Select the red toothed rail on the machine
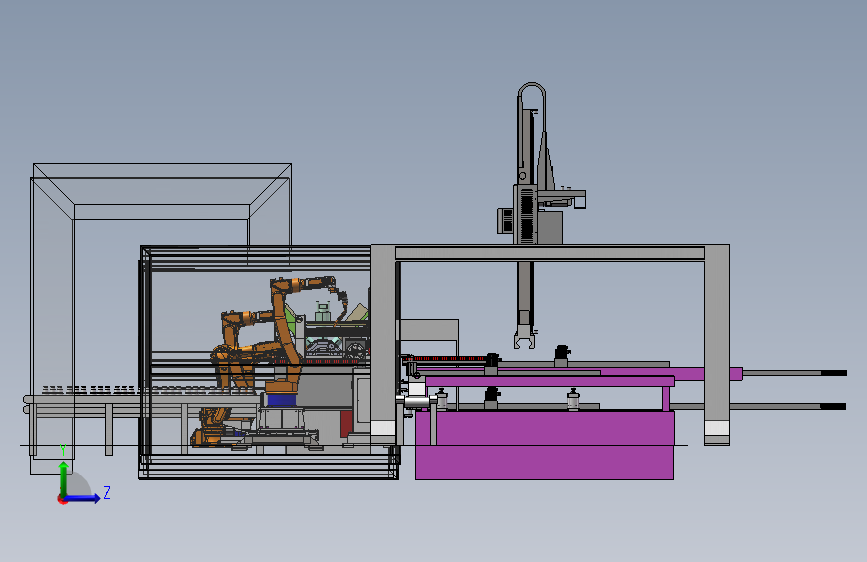The height and width of the screenshot is (562, 867). [446, 358]
